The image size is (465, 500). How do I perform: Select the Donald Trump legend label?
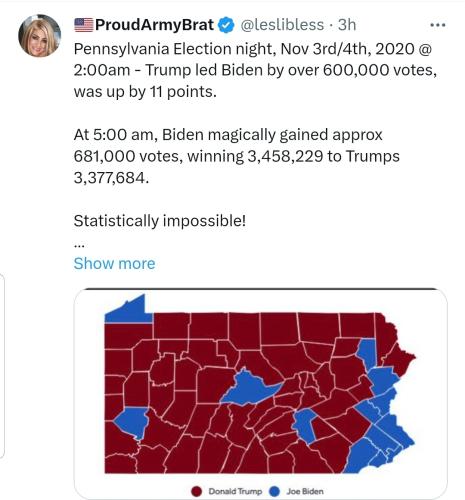[235, 491]
